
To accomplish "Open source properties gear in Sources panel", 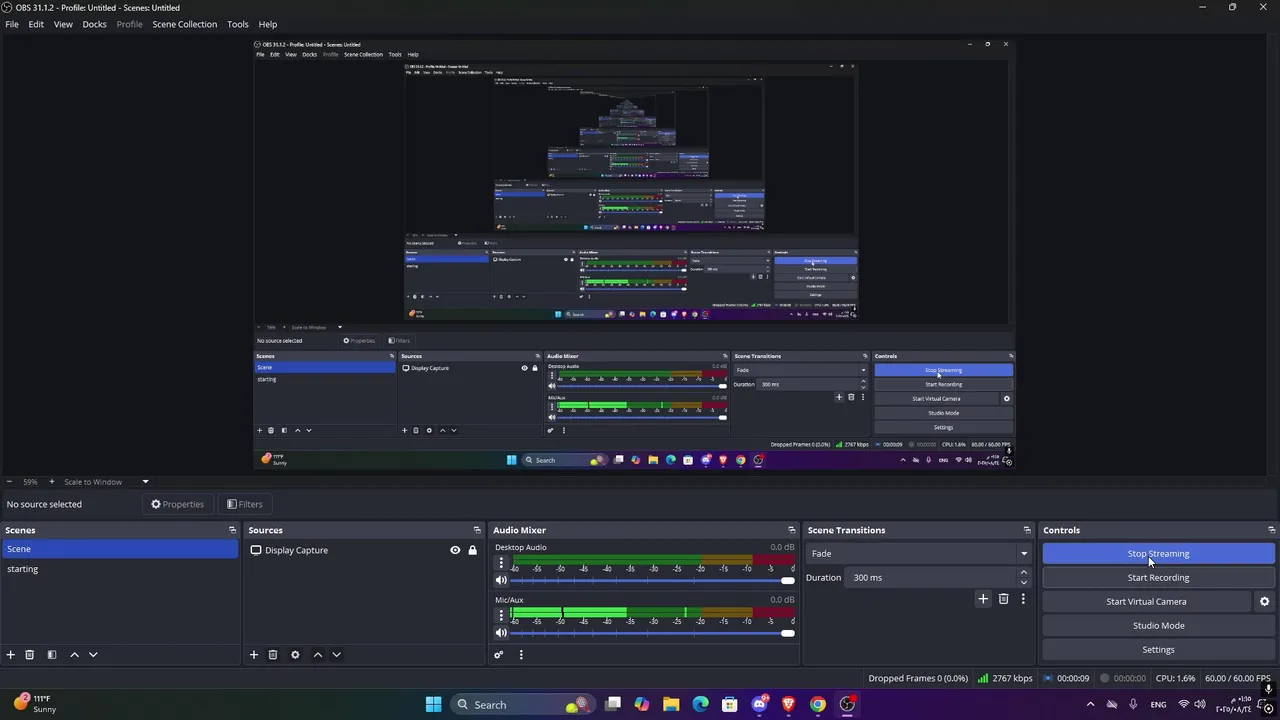I will pyautogui.click(x=295, y=655).
